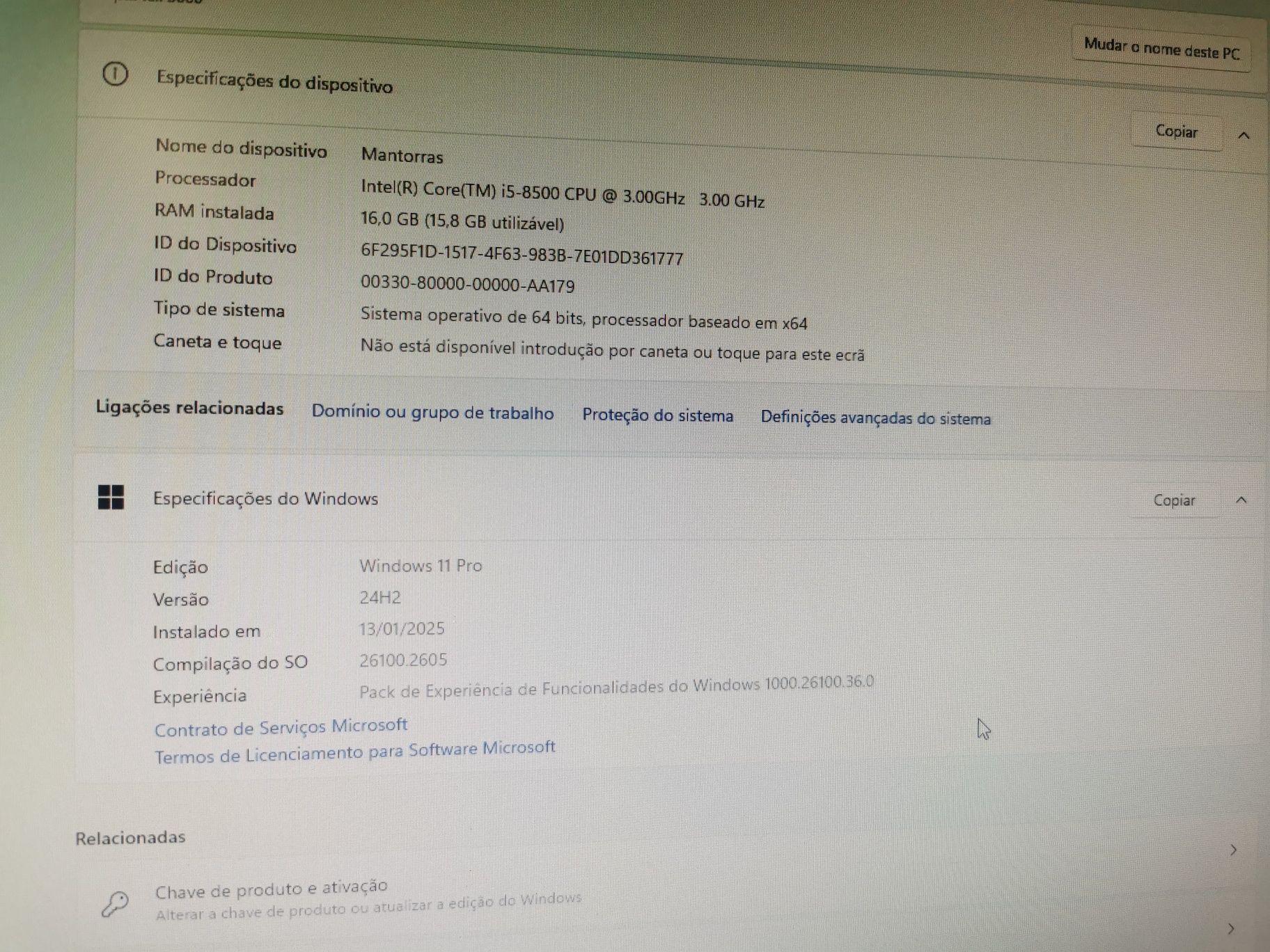The width and height of the screenshot is (1270, 952).
Task: Click the Relacionadas heading
Action: (130, 837)
